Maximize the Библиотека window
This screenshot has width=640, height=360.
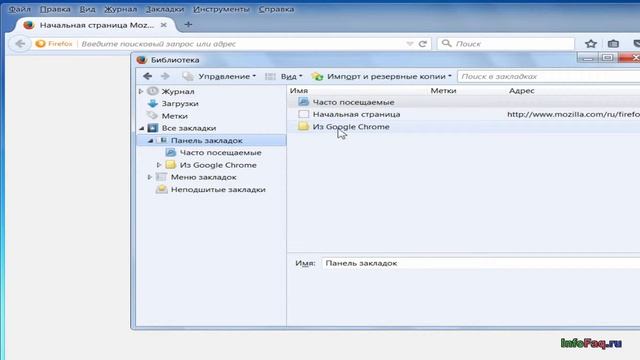click(607, 58)
